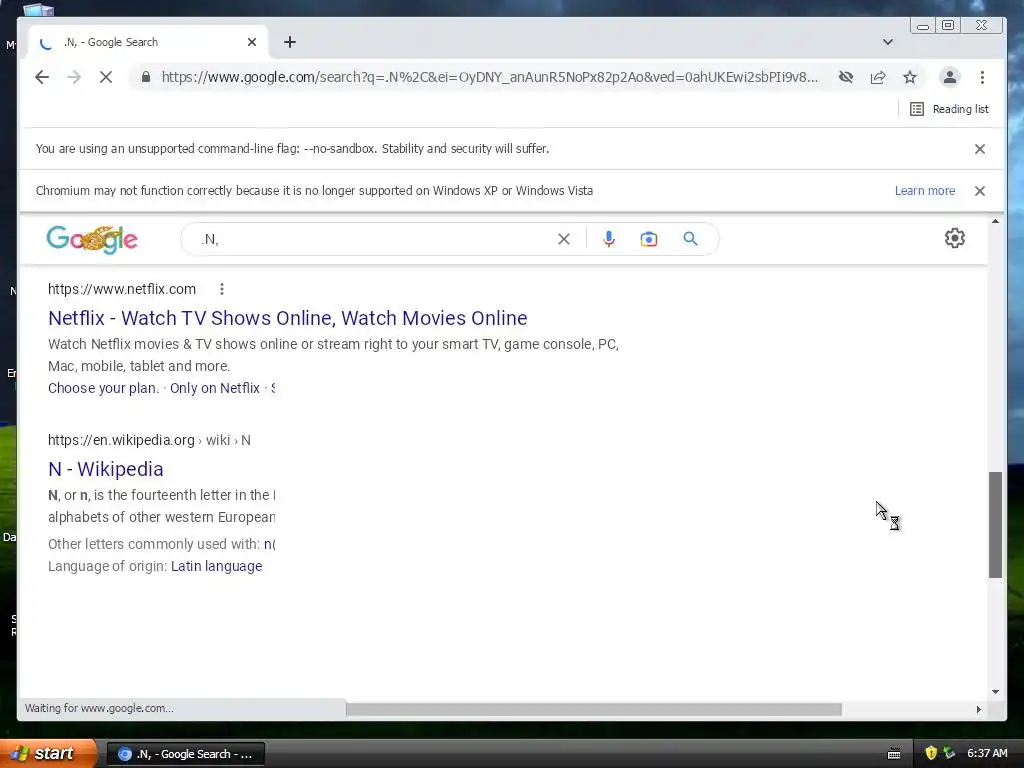Click the horizontal scrollbar thumb
Image resolution: width=1024 pixels, height=768 pixels.
click(594, 709)
